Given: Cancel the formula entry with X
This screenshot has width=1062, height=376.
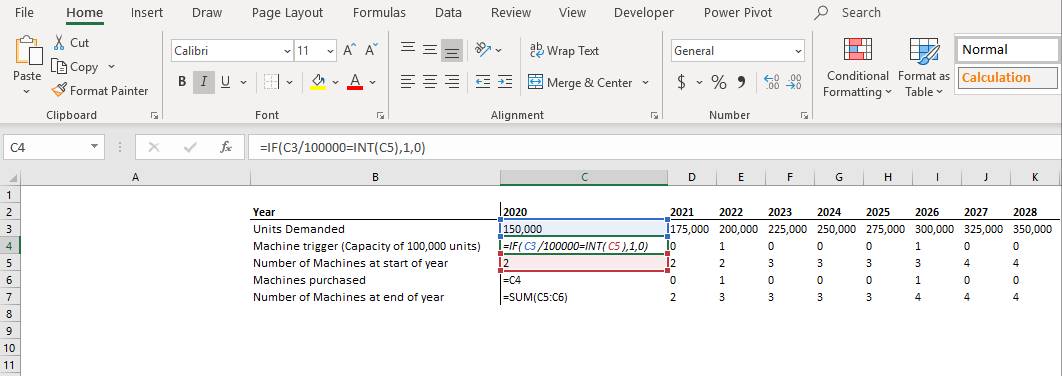Looking at the screenshot, I should click(x=154, y=147).
